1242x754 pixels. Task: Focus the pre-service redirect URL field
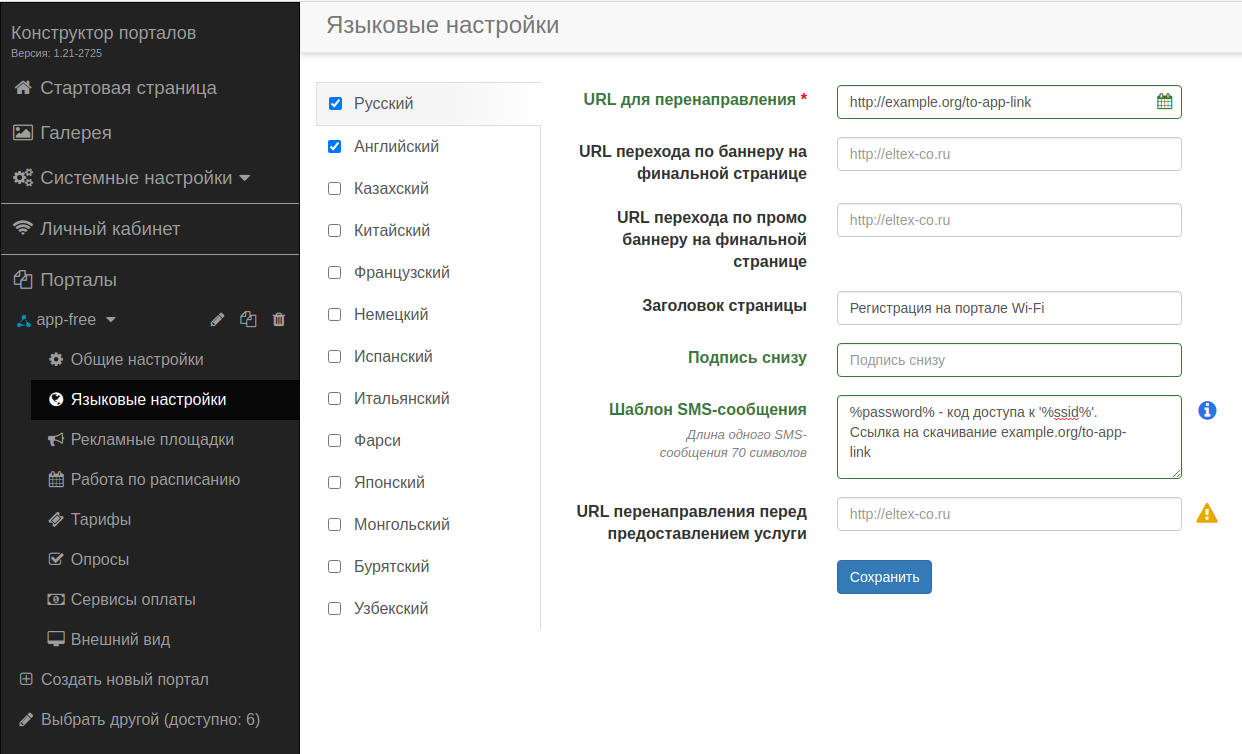(x=1009, y=514)
